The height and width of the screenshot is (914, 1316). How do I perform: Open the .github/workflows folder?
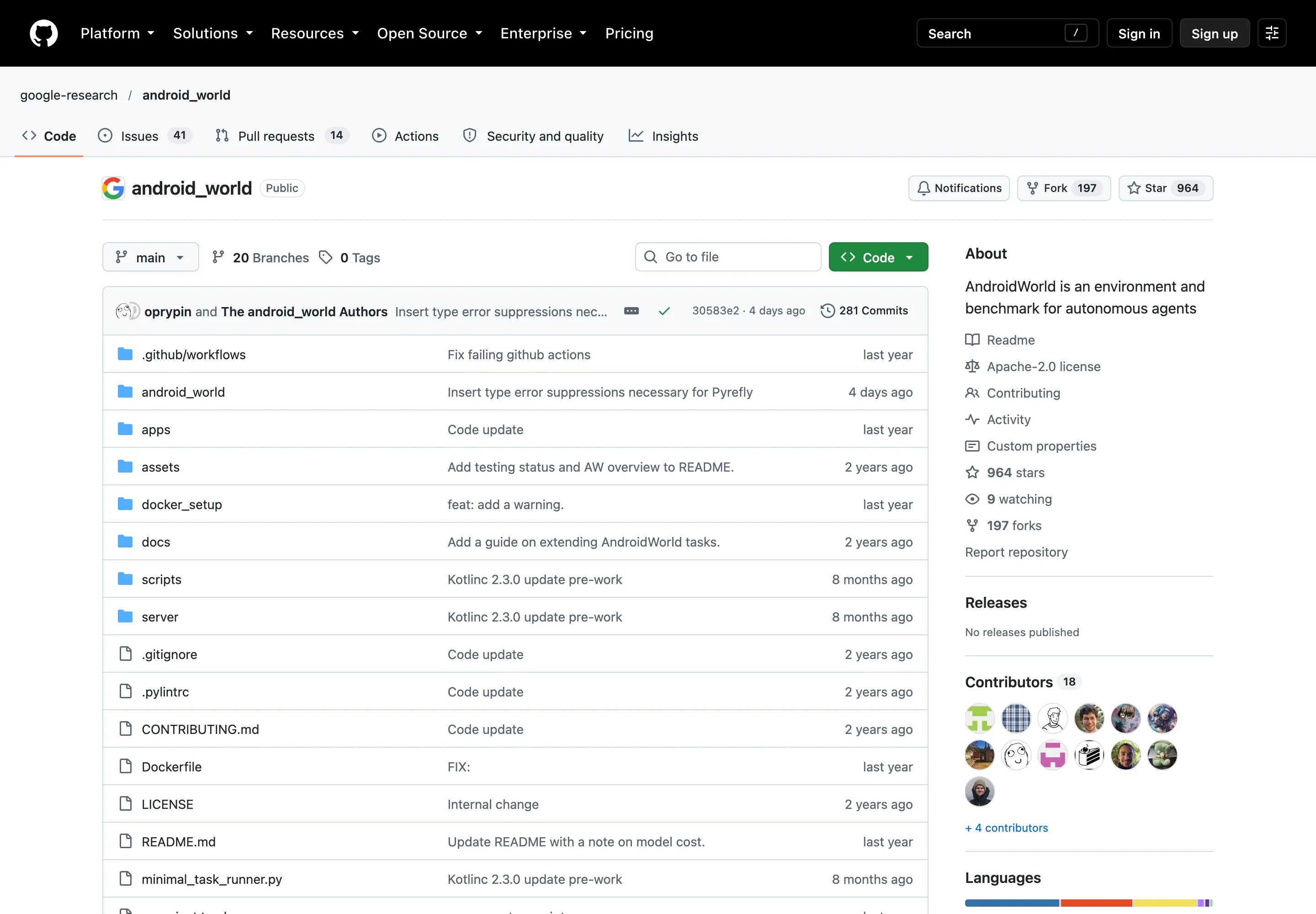coord(194,355)
